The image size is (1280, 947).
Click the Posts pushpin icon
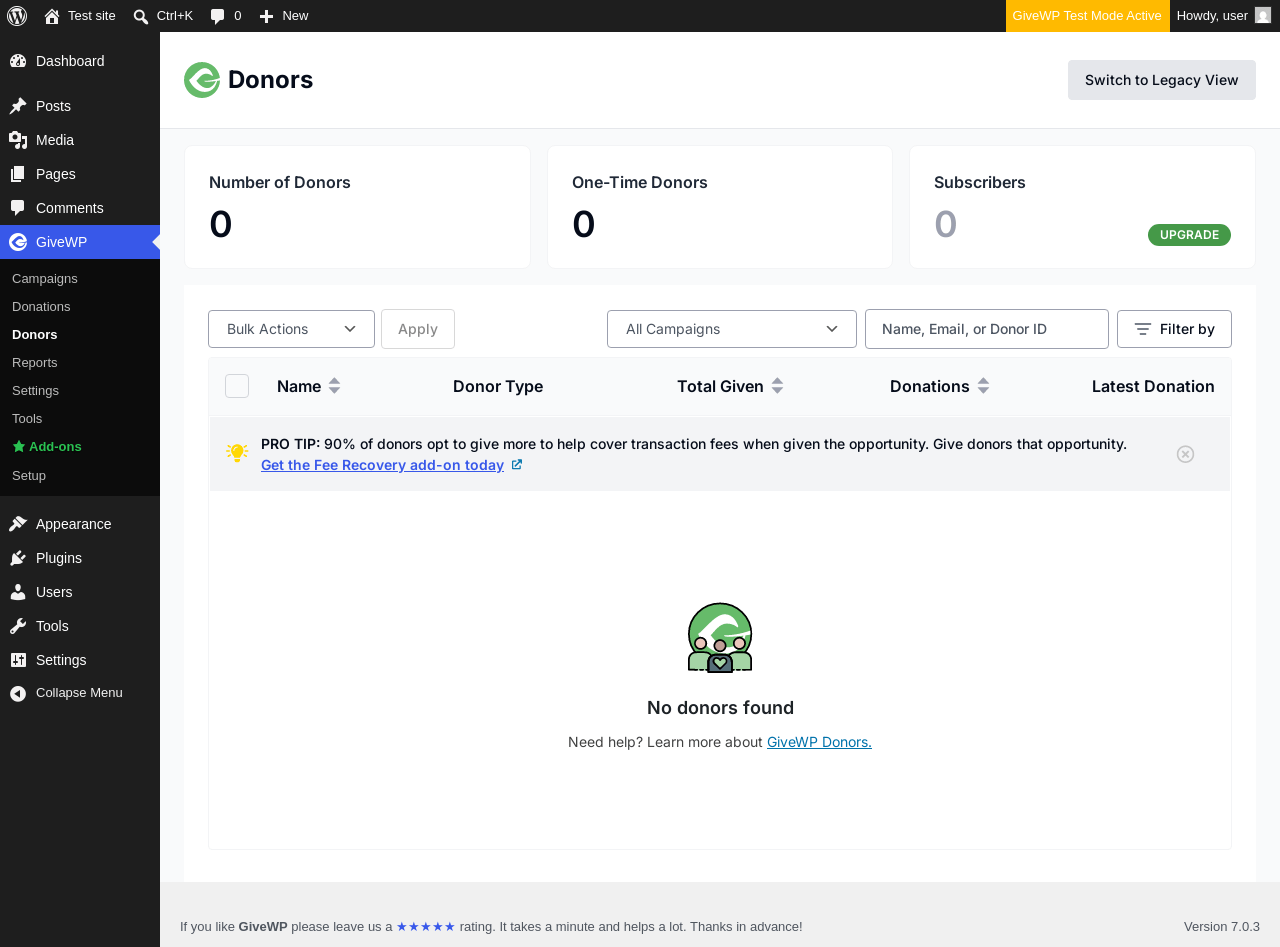click(x=18, y=106)
